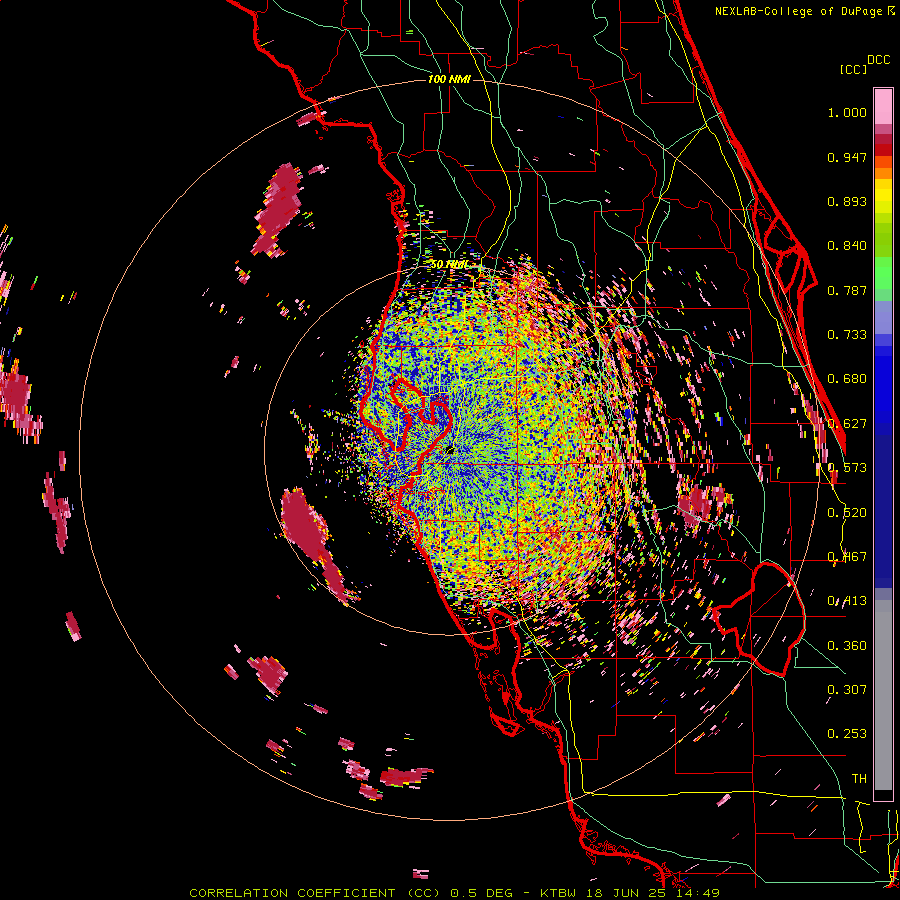Click the 0.253 scale value

click(847, 734)
